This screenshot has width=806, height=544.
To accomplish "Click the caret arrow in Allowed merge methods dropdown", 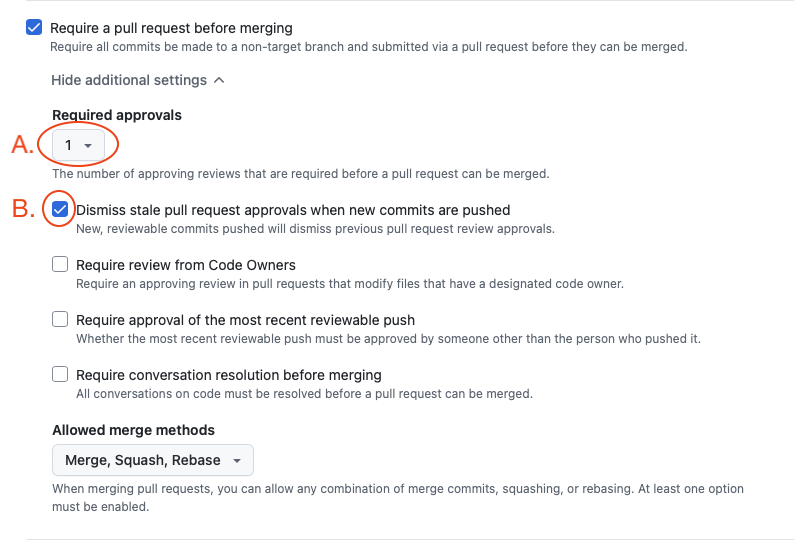I will click(x=237, y=461).
